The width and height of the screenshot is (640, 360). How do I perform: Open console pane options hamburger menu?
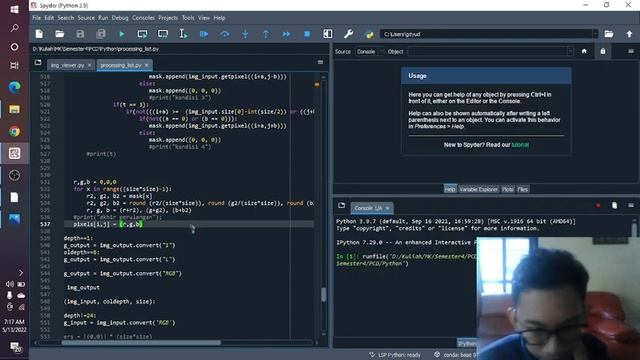click(631, 206)
